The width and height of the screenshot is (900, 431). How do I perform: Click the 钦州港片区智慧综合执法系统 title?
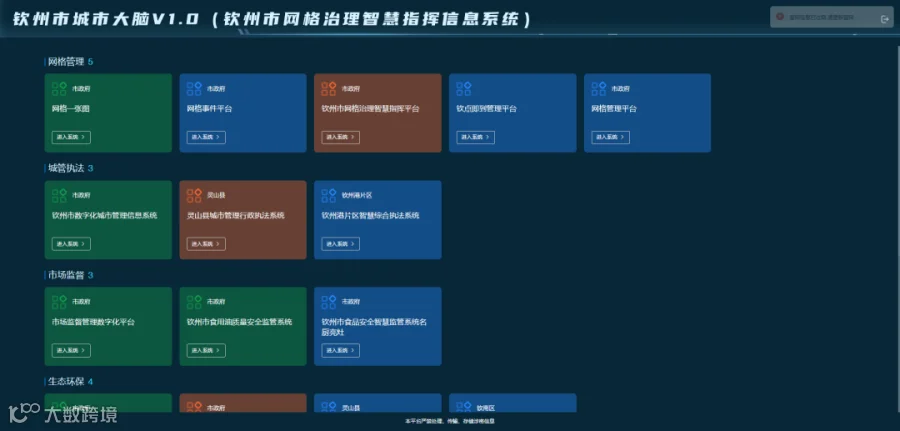370,215
